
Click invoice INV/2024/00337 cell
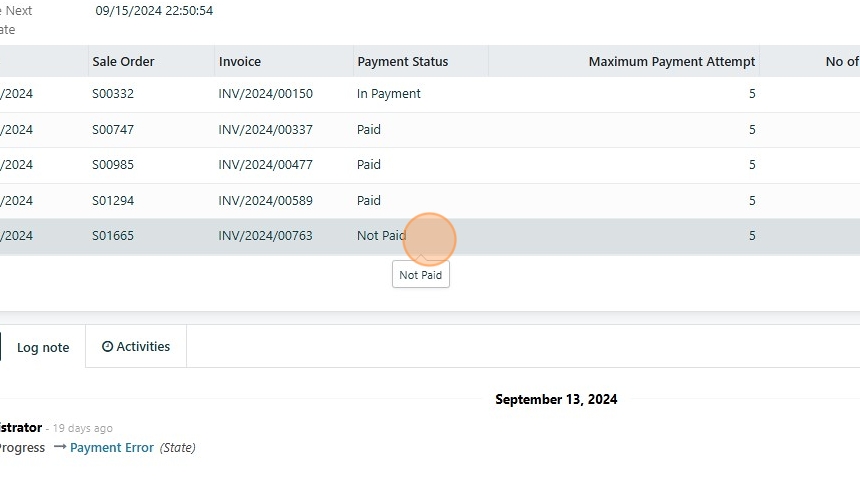(x=266, y=130)
